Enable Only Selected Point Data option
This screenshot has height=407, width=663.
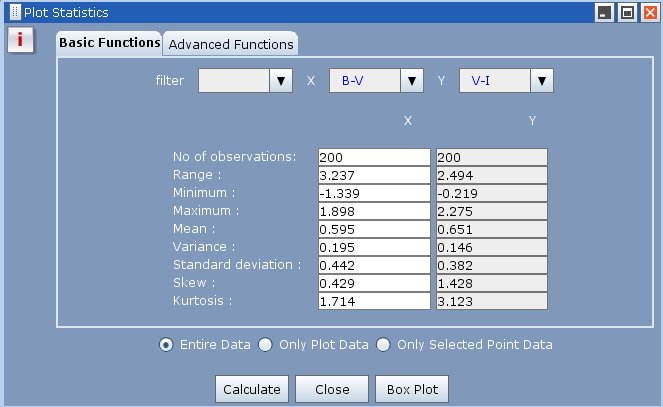[x=383, y=345]
